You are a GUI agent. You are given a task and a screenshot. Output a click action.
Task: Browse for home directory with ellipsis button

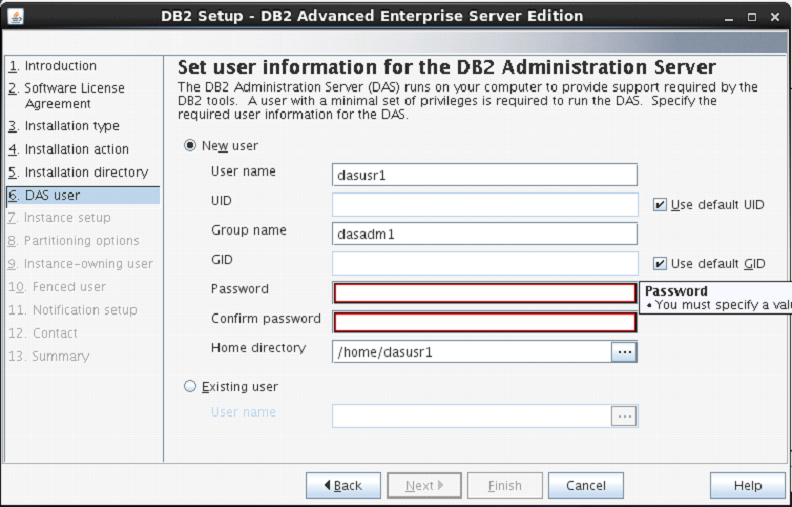624,352
